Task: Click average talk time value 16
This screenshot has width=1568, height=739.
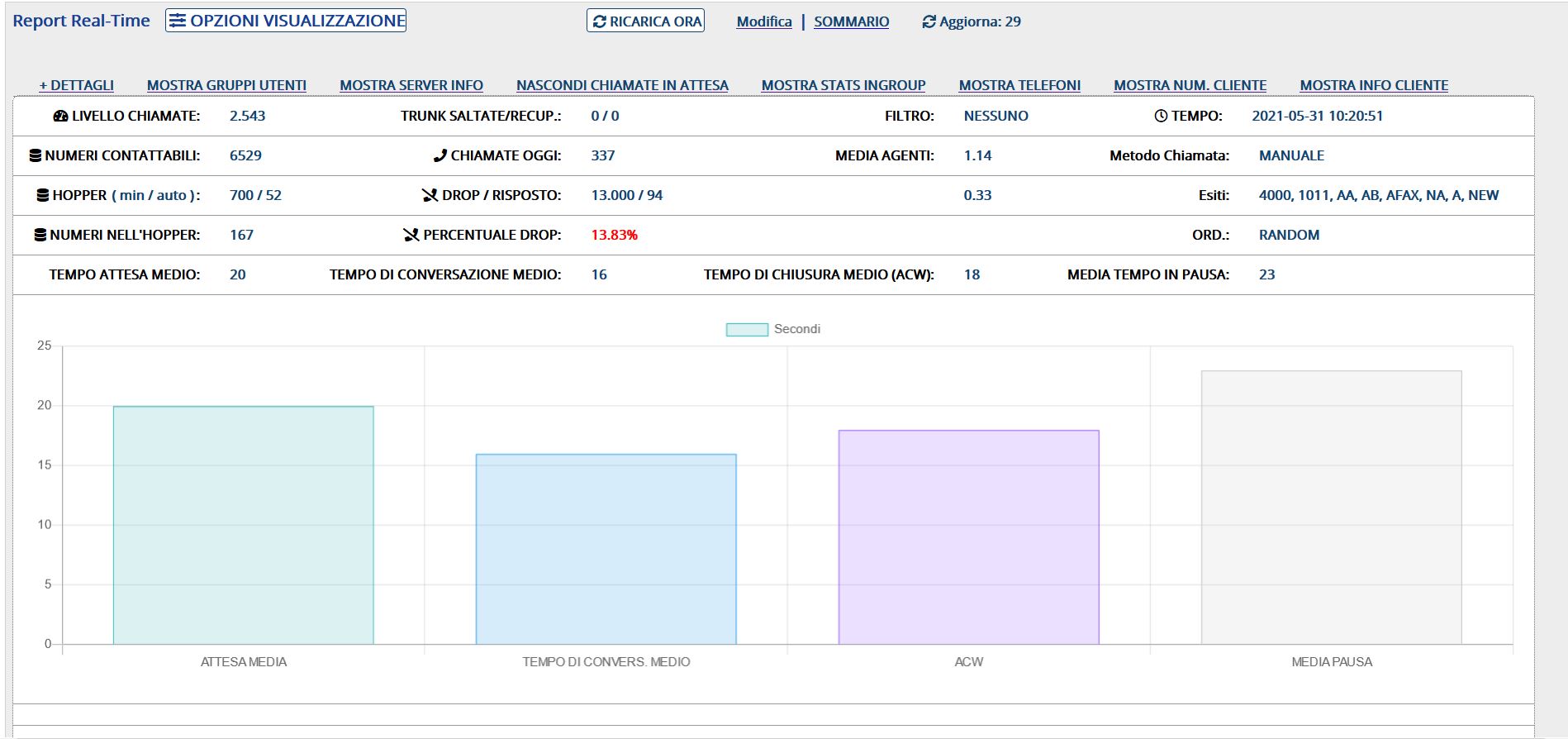Action: click(x=599, y=274)
